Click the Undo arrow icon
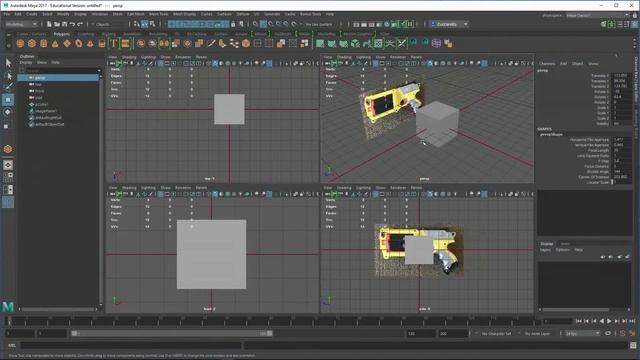 (72, 24)
